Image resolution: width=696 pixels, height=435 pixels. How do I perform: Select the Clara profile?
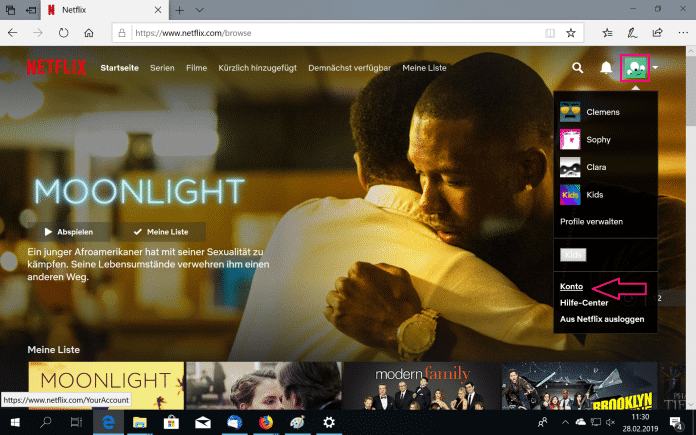[x=597, y=167]
